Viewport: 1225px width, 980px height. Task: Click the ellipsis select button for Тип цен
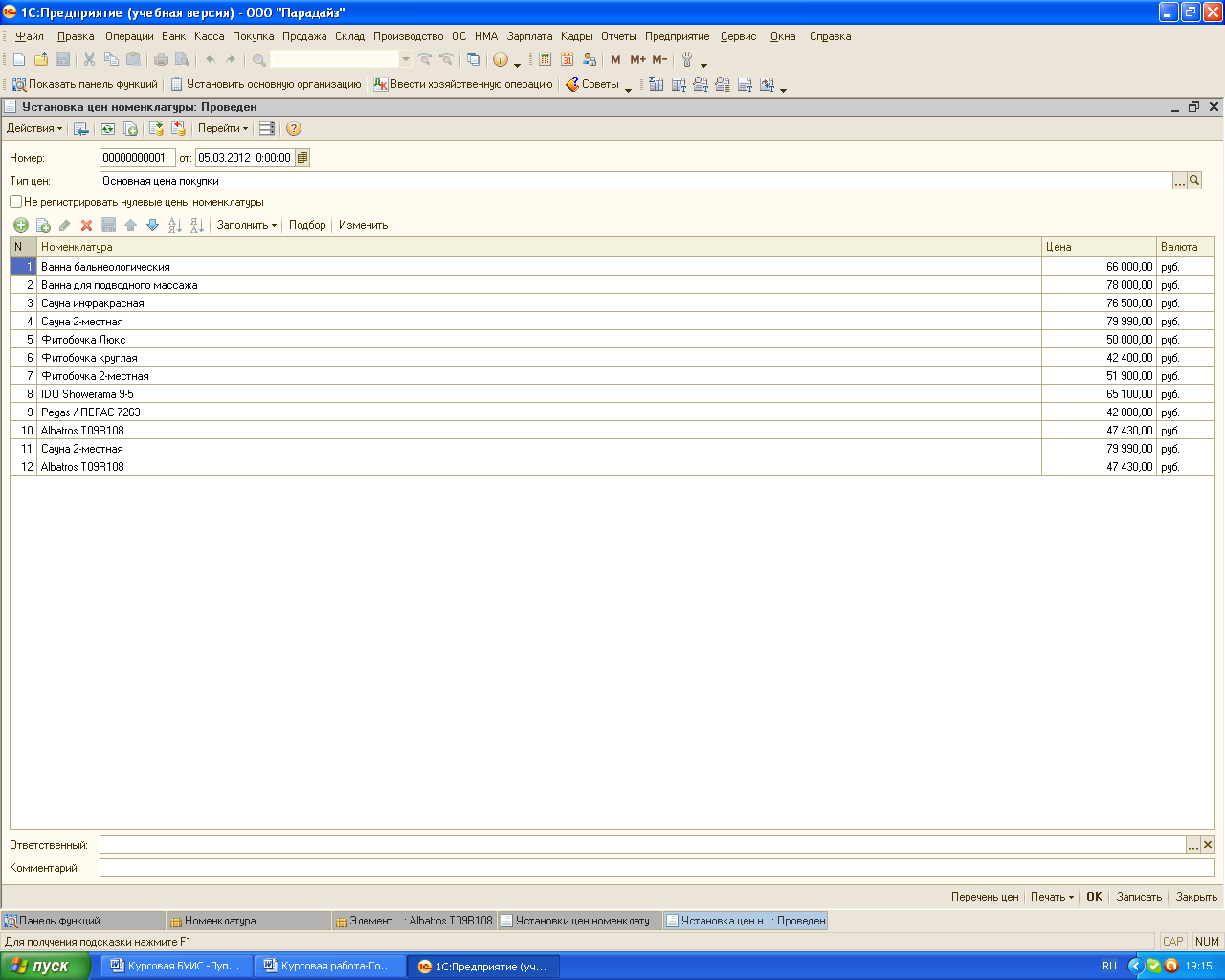1180,181
